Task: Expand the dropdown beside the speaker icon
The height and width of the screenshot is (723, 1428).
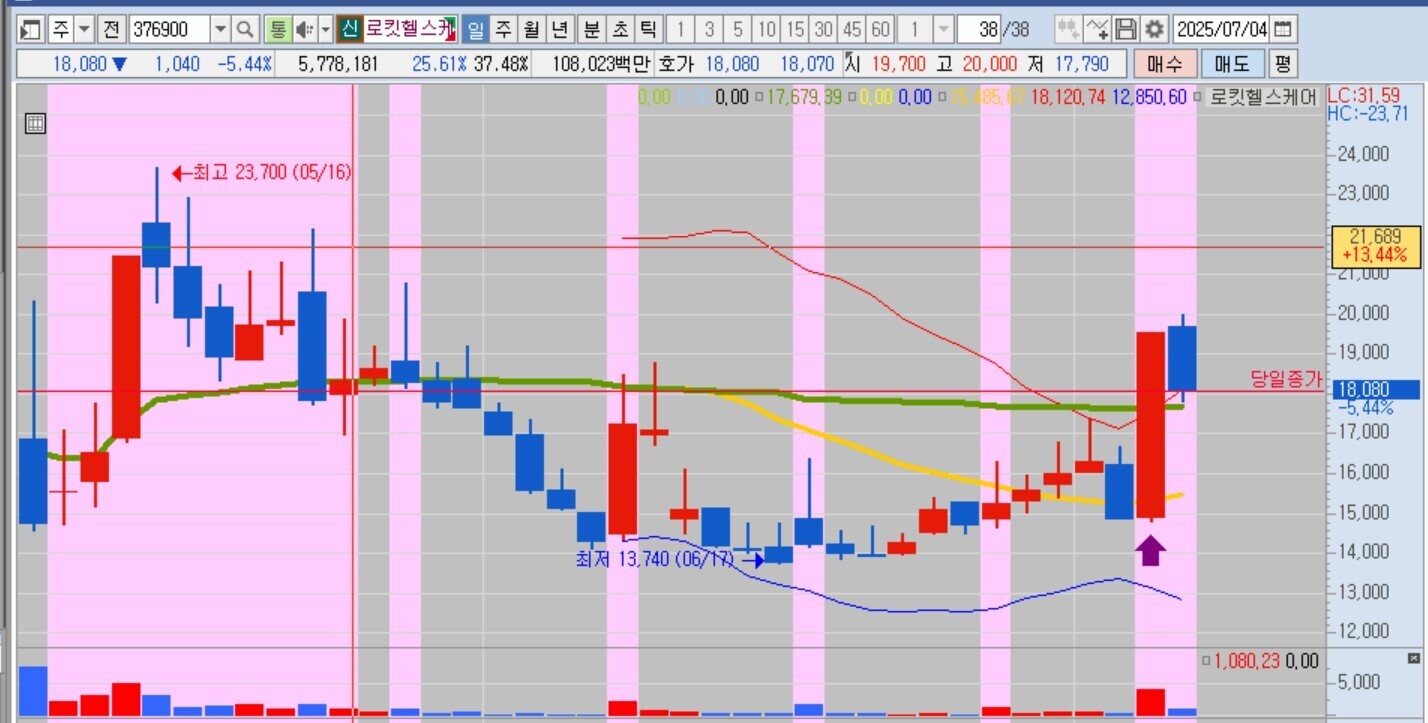Action: point(325,29)
